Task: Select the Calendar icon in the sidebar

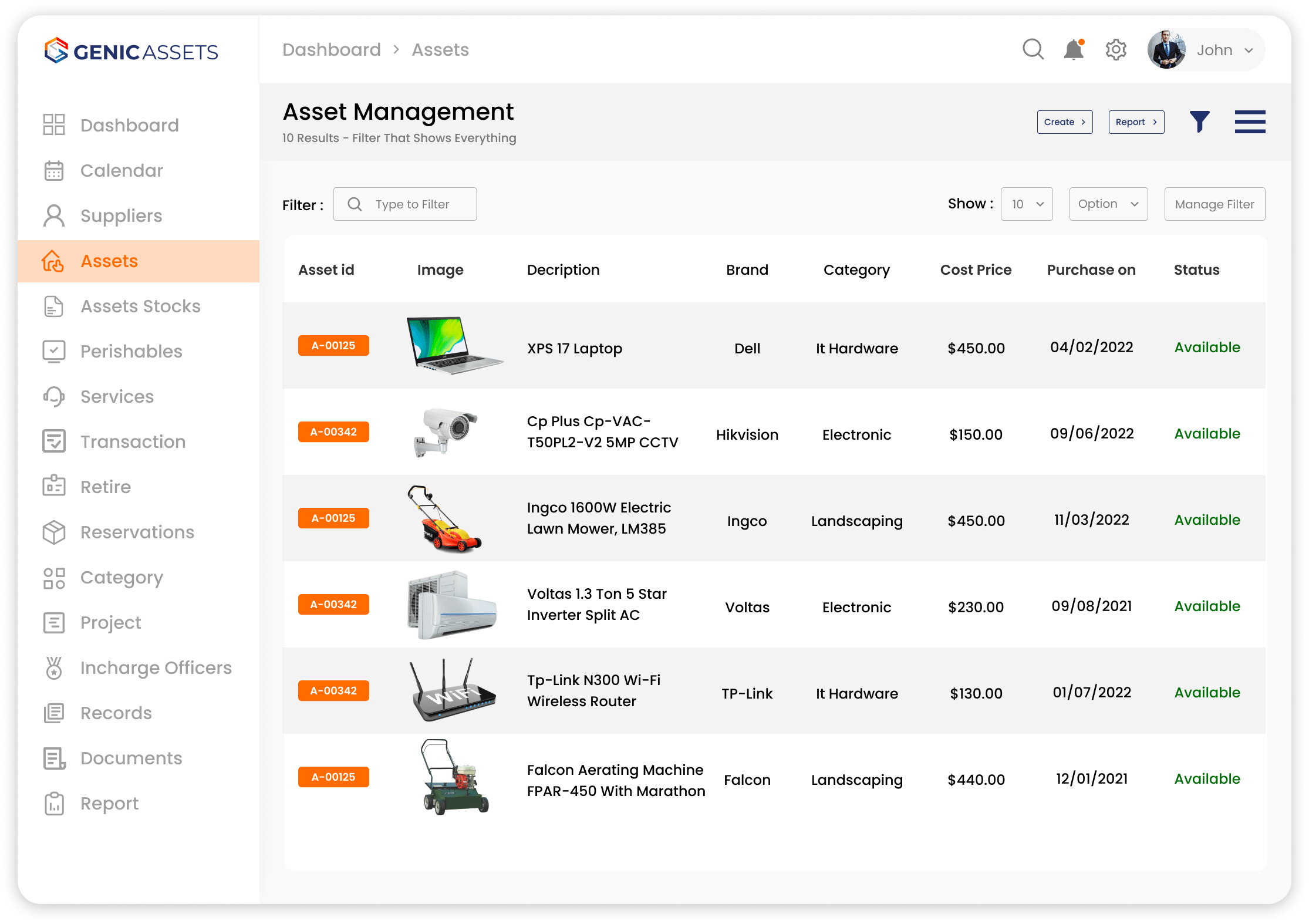Action: [55, 170]
